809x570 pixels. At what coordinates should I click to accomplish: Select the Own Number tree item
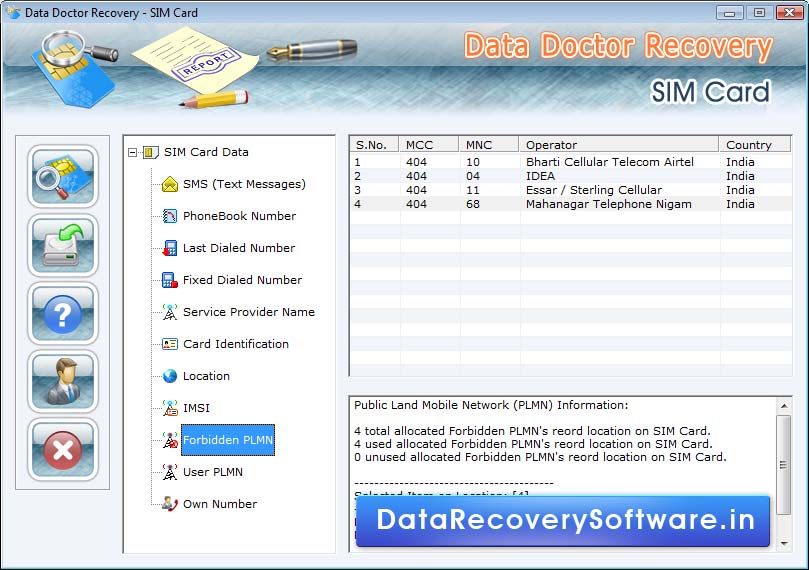(x=220, y=504)
